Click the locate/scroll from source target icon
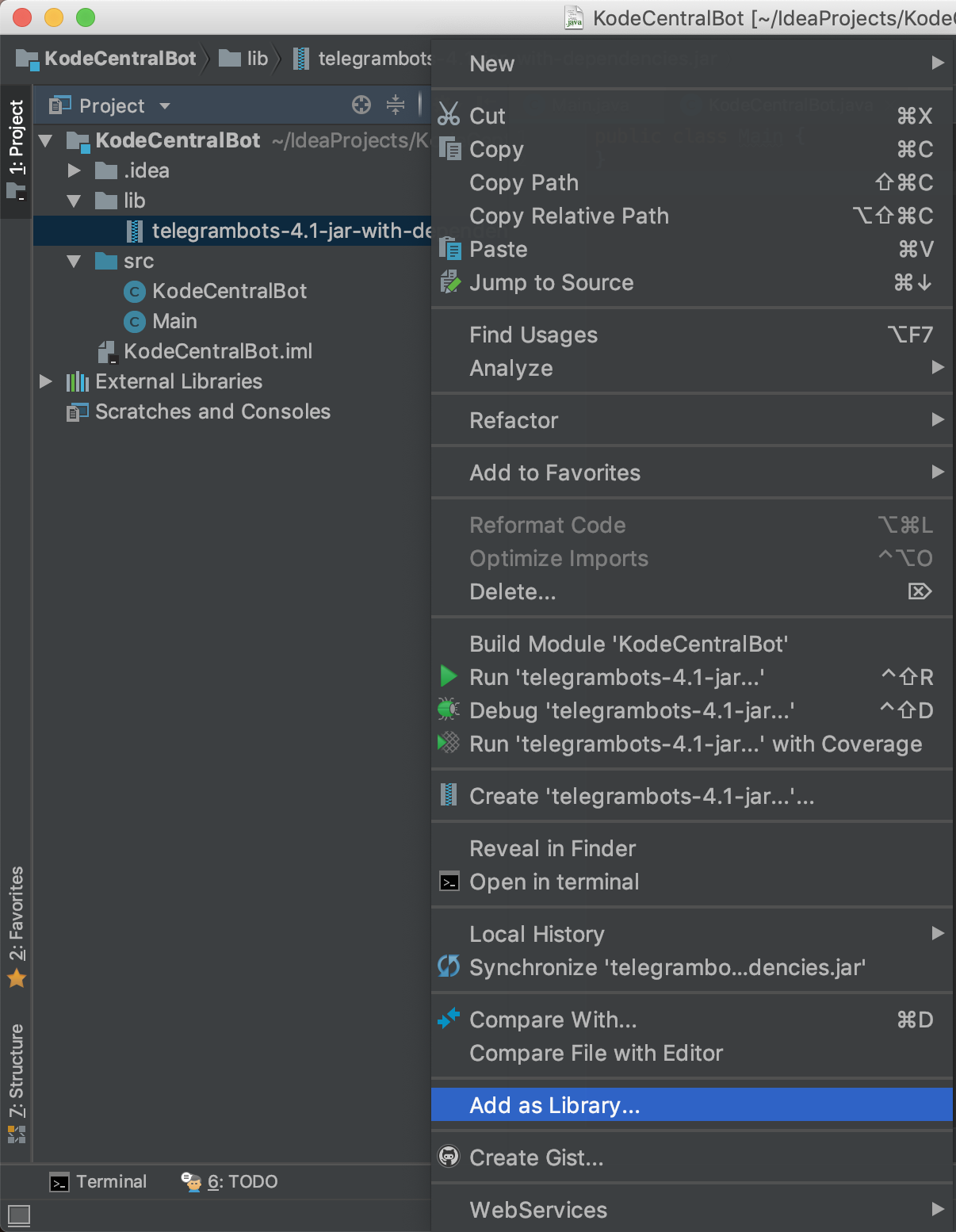The height and width of the screenshot is (1232, 956). point(361,105)
